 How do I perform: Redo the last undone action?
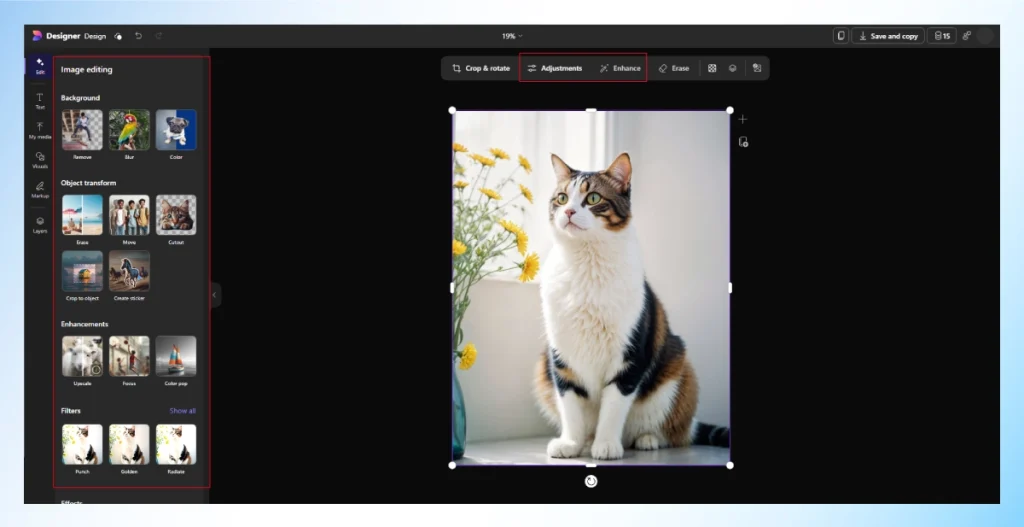pyautogui.click(x=159, y=36)
